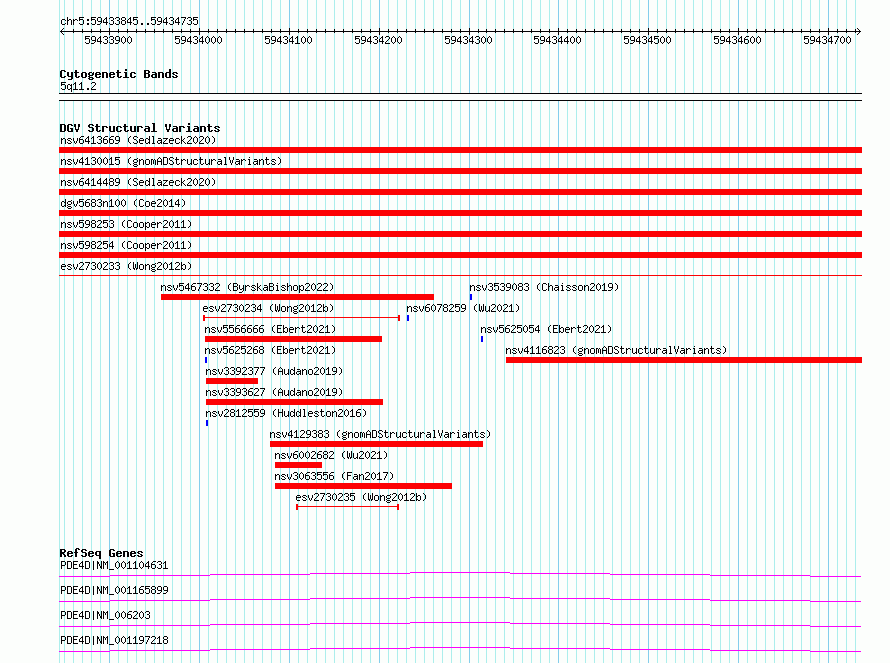Click the red bar under nsv3393627
The width and height of the screenshot is (890, 663).
point(294,402)
